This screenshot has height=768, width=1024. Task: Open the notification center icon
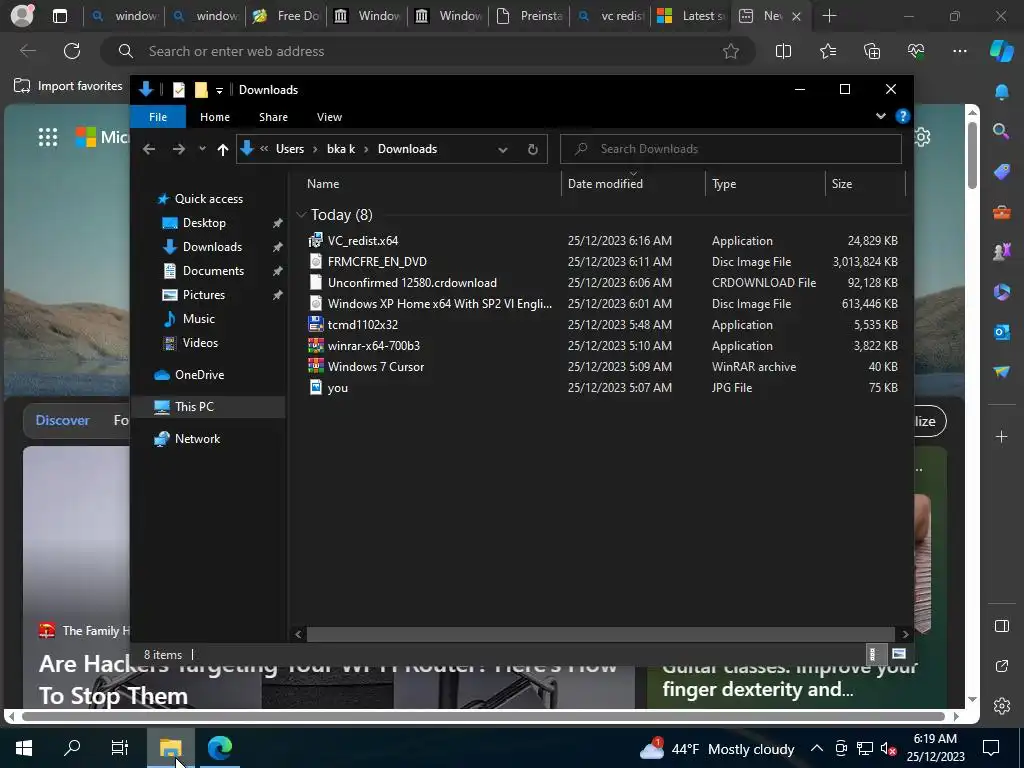pos(991,748)
